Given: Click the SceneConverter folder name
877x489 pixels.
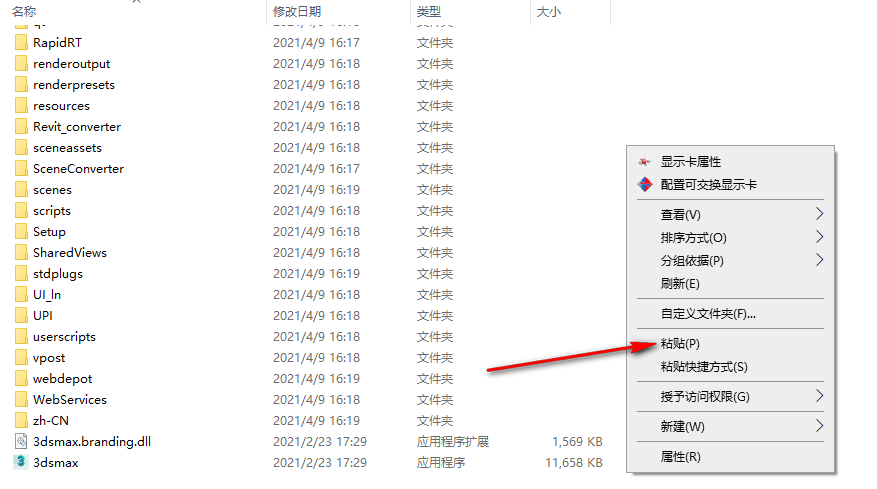Looking at the screenshot, I should [78, 168].
